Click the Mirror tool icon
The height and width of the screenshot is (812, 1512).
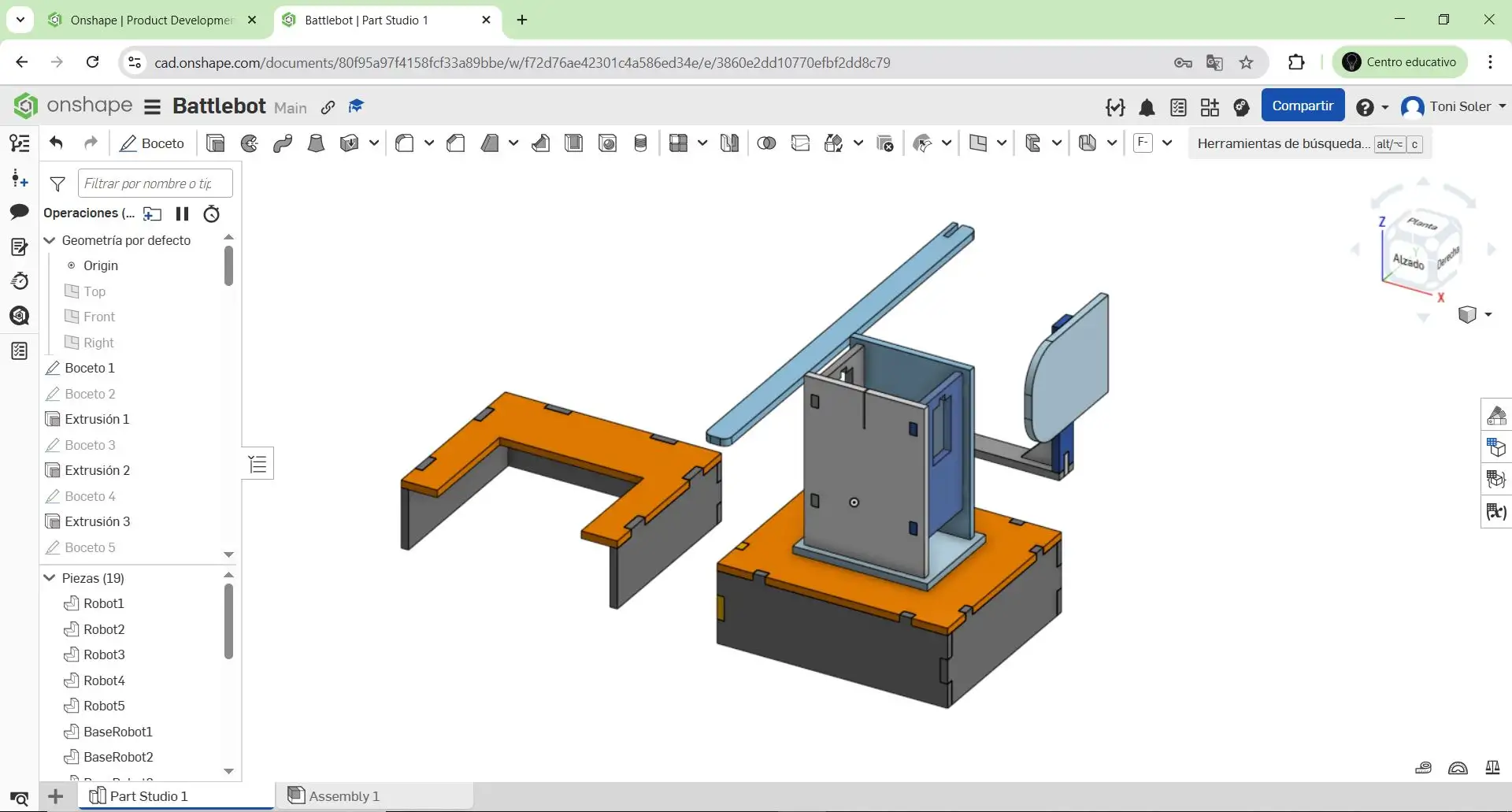point(729,143)
